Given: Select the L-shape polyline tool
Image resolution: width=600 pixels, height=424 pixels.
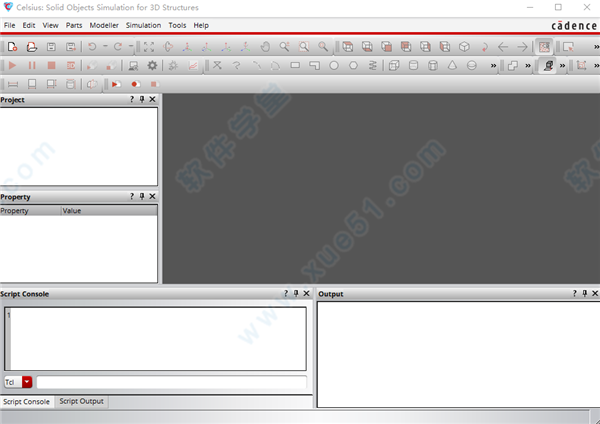Looking at the screenshot, I should tap(314, 65).
